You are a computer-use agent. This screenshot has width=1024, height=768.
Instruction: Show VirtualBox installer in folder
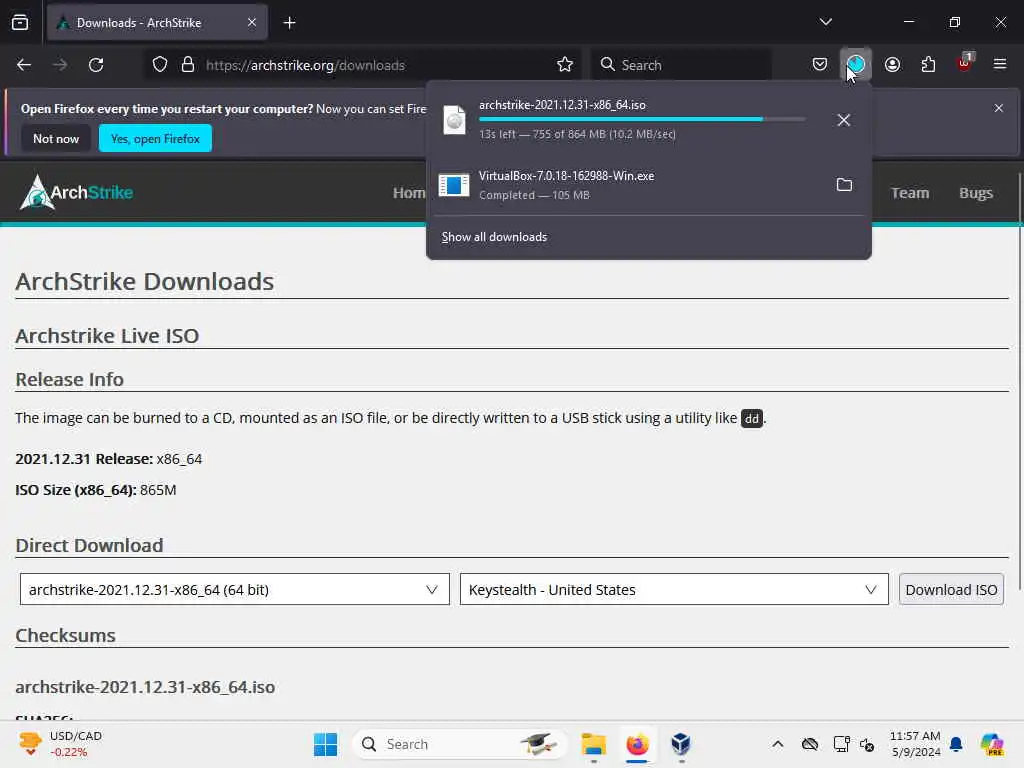[x=844, y=185]
